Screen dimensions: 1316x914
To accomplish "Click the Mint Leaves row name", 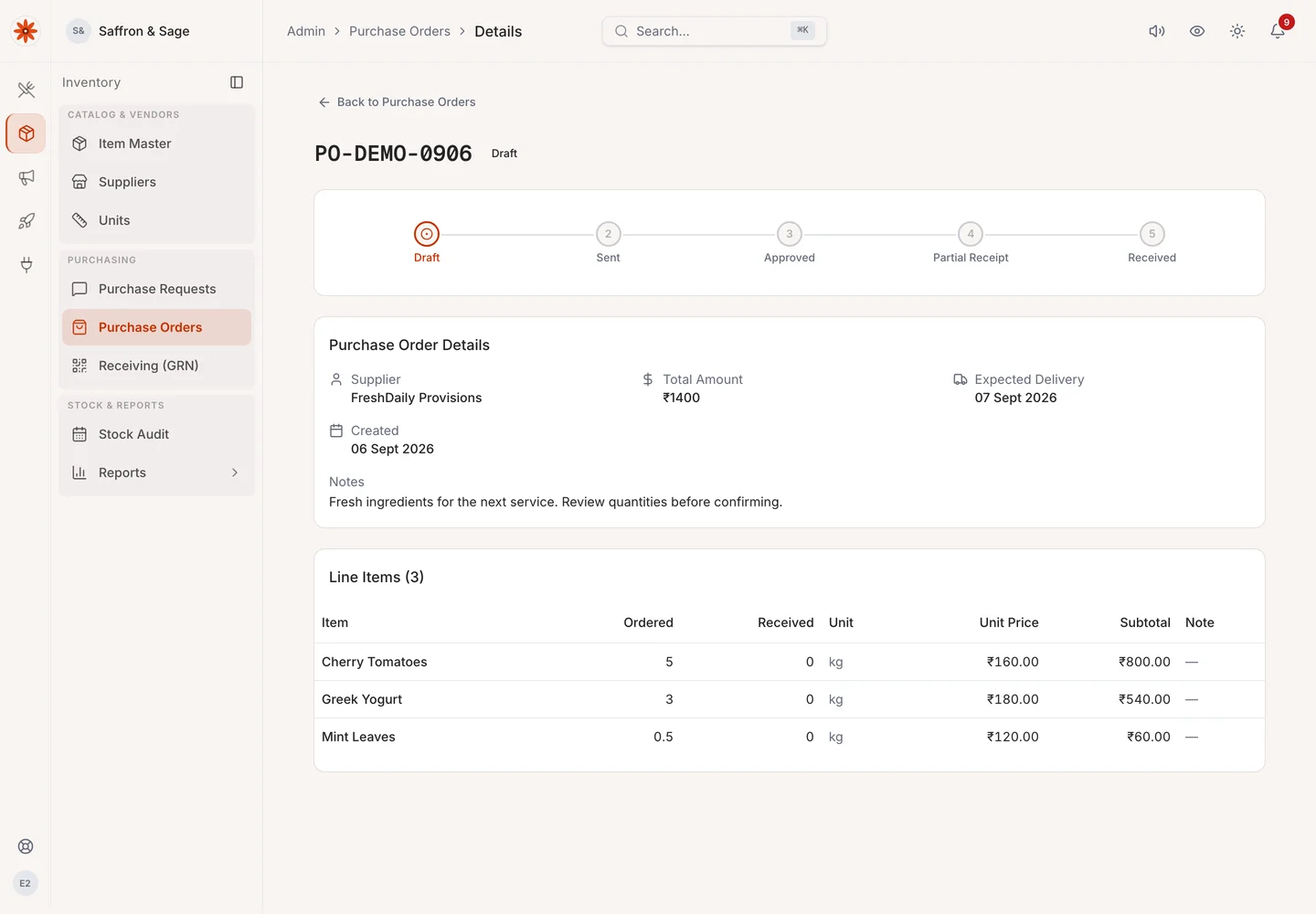I will [358, 737].
